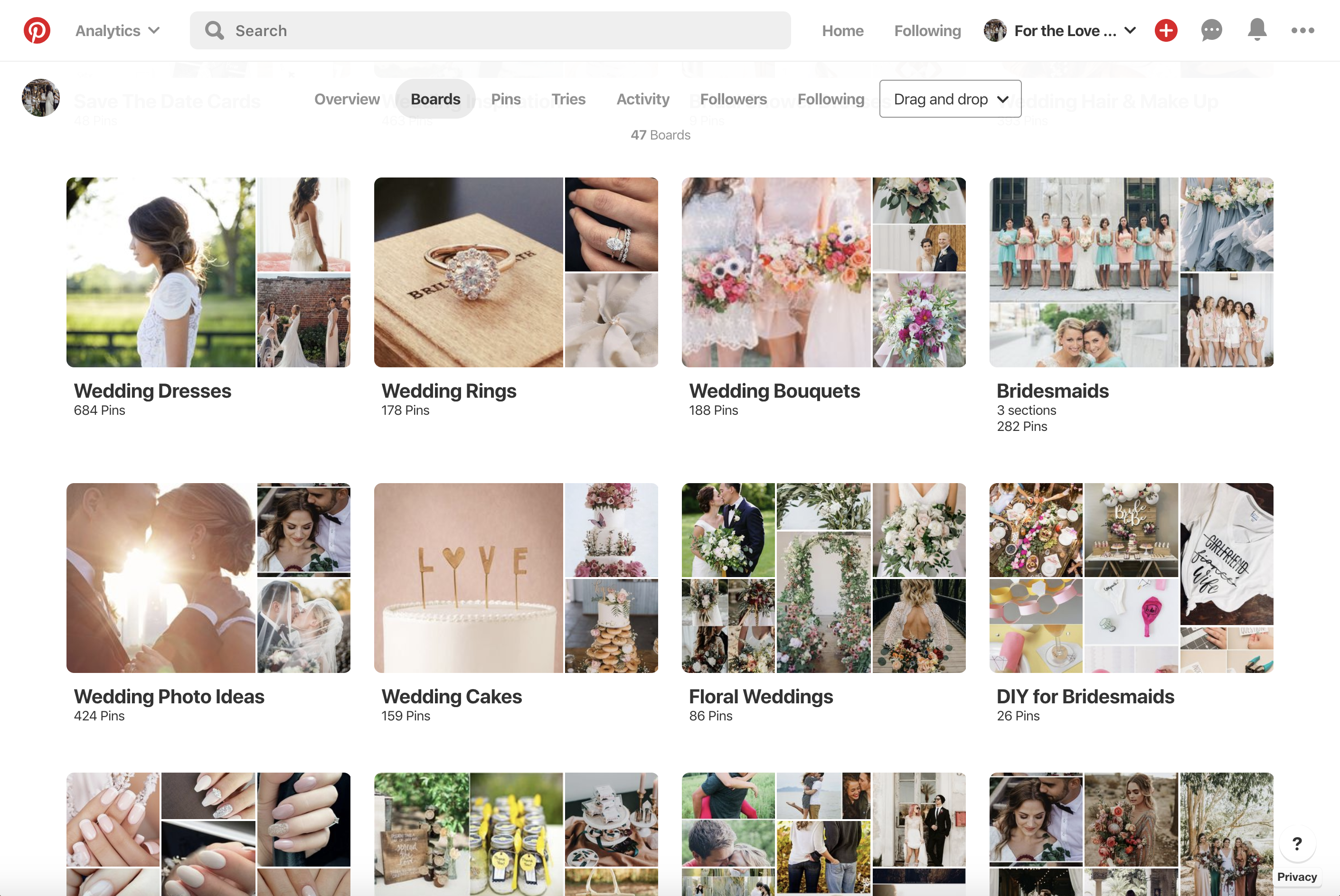
Task: Open the Wedding Photo Ideas cover image
Action: tap(208, 578)
